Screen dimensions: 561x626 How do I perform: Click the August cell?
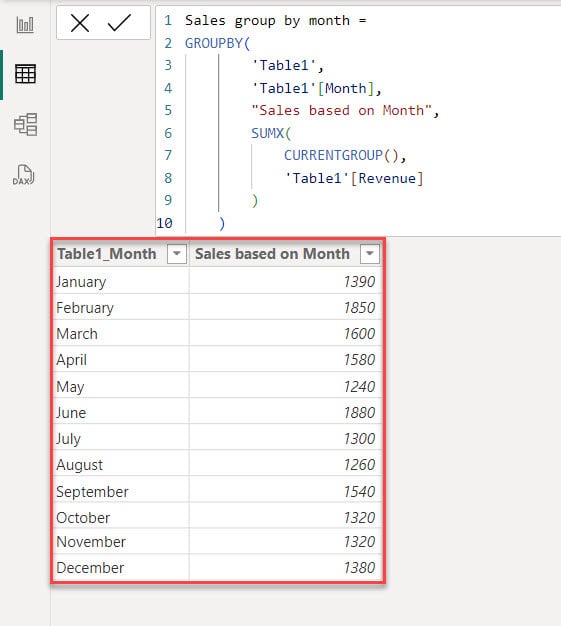click(121, 464)
